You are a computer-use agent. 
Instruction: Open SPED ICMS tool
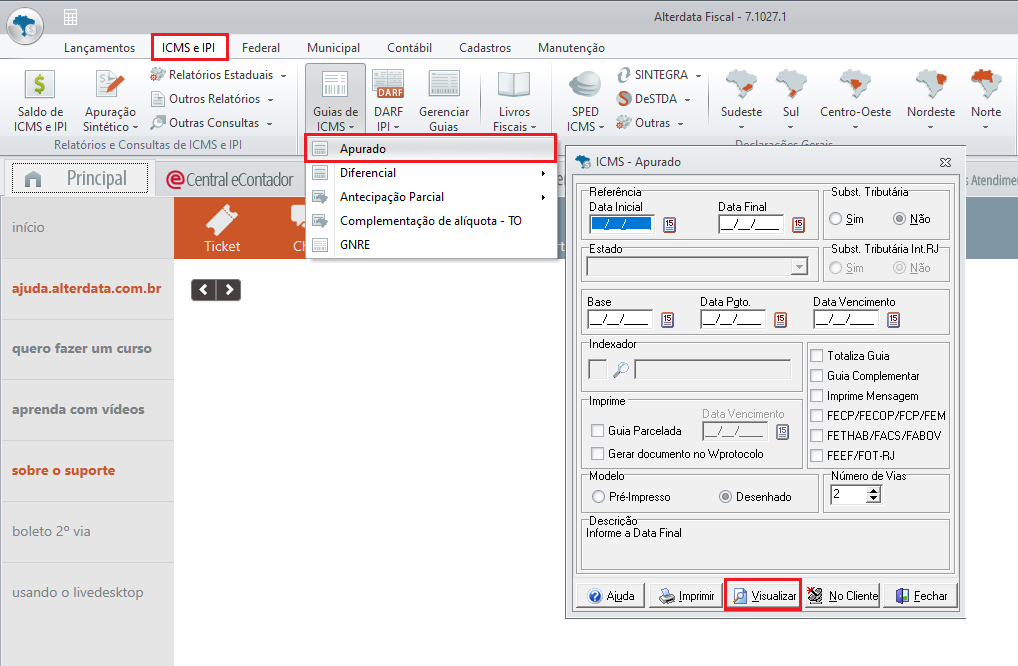pyautogui.click(x=585, y=101)
